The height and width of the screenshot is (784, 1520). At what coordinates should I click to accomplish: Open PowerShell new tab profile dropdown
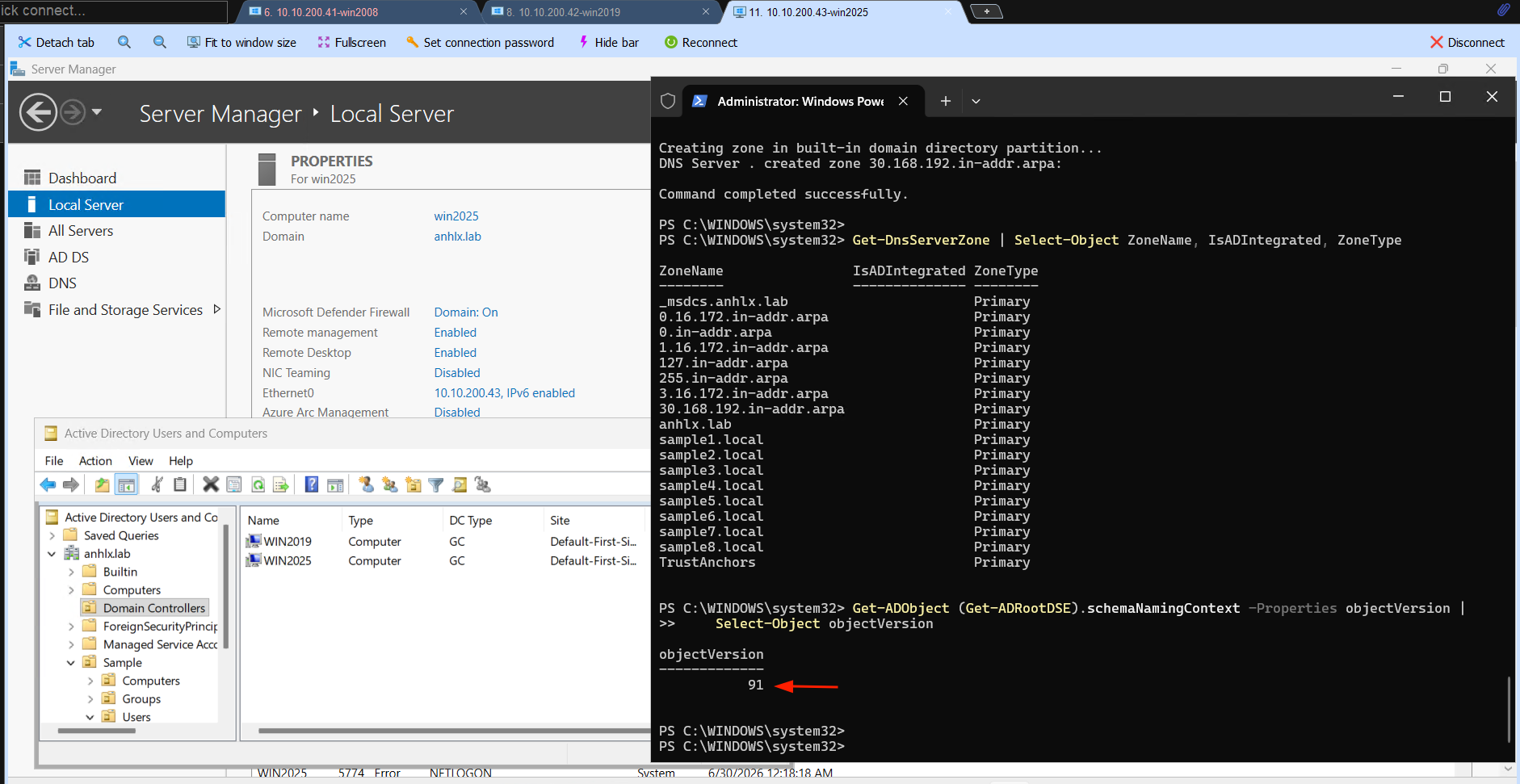pyautogui.click(x=976, y=101)
